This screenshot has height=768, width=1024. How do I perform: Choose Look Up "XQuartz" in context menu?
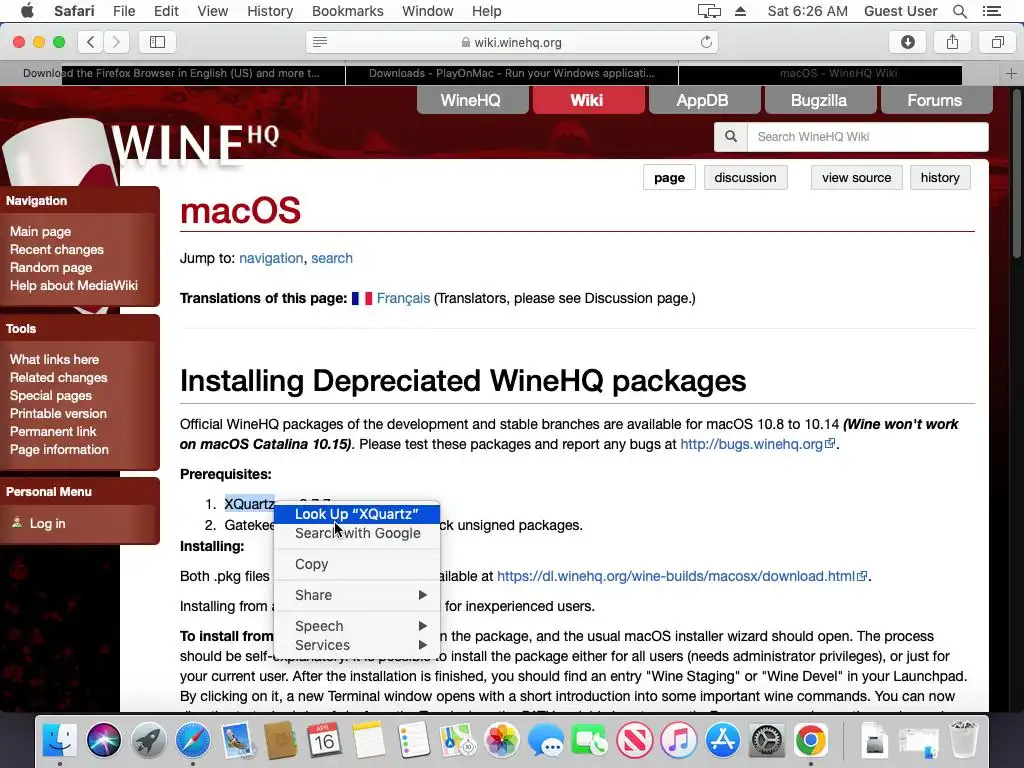pos(357,514)
